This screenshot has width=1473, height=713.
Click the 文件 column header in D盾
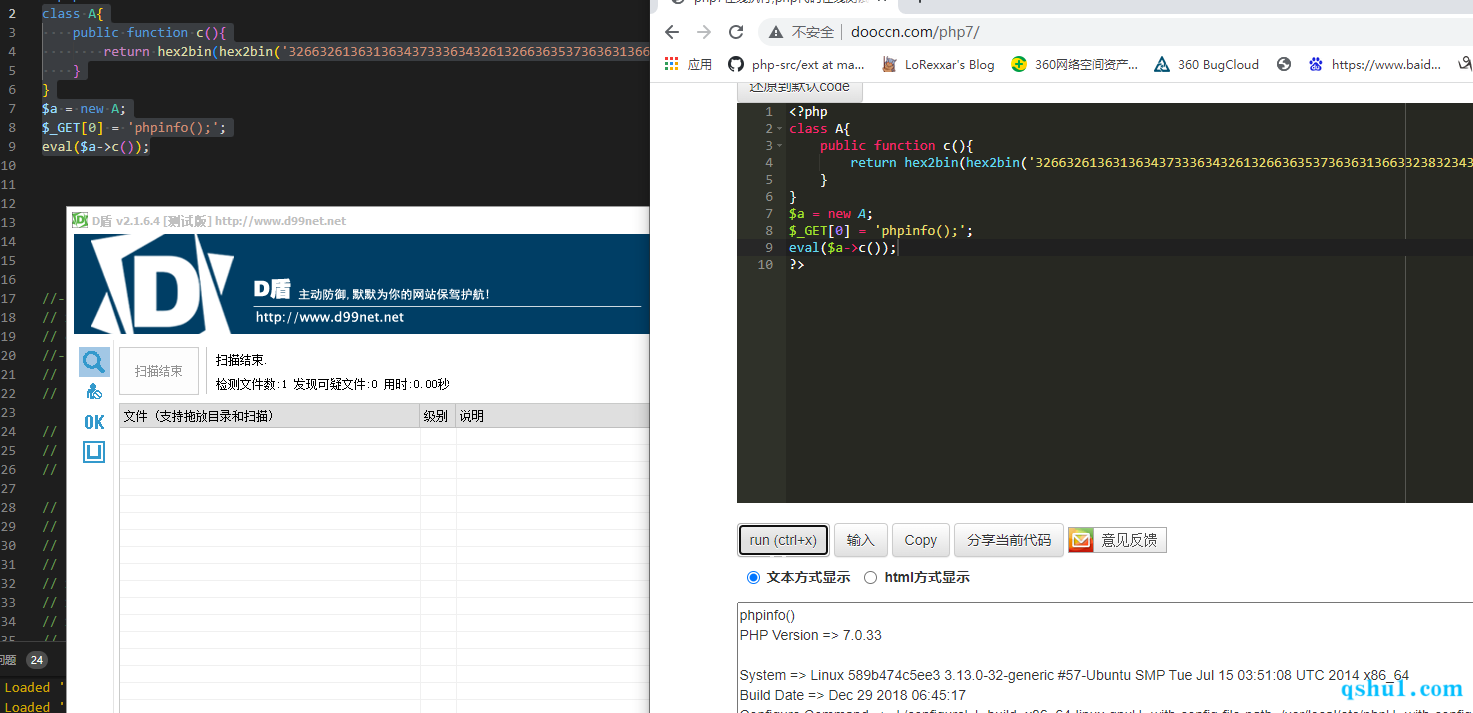click(269, 416)
